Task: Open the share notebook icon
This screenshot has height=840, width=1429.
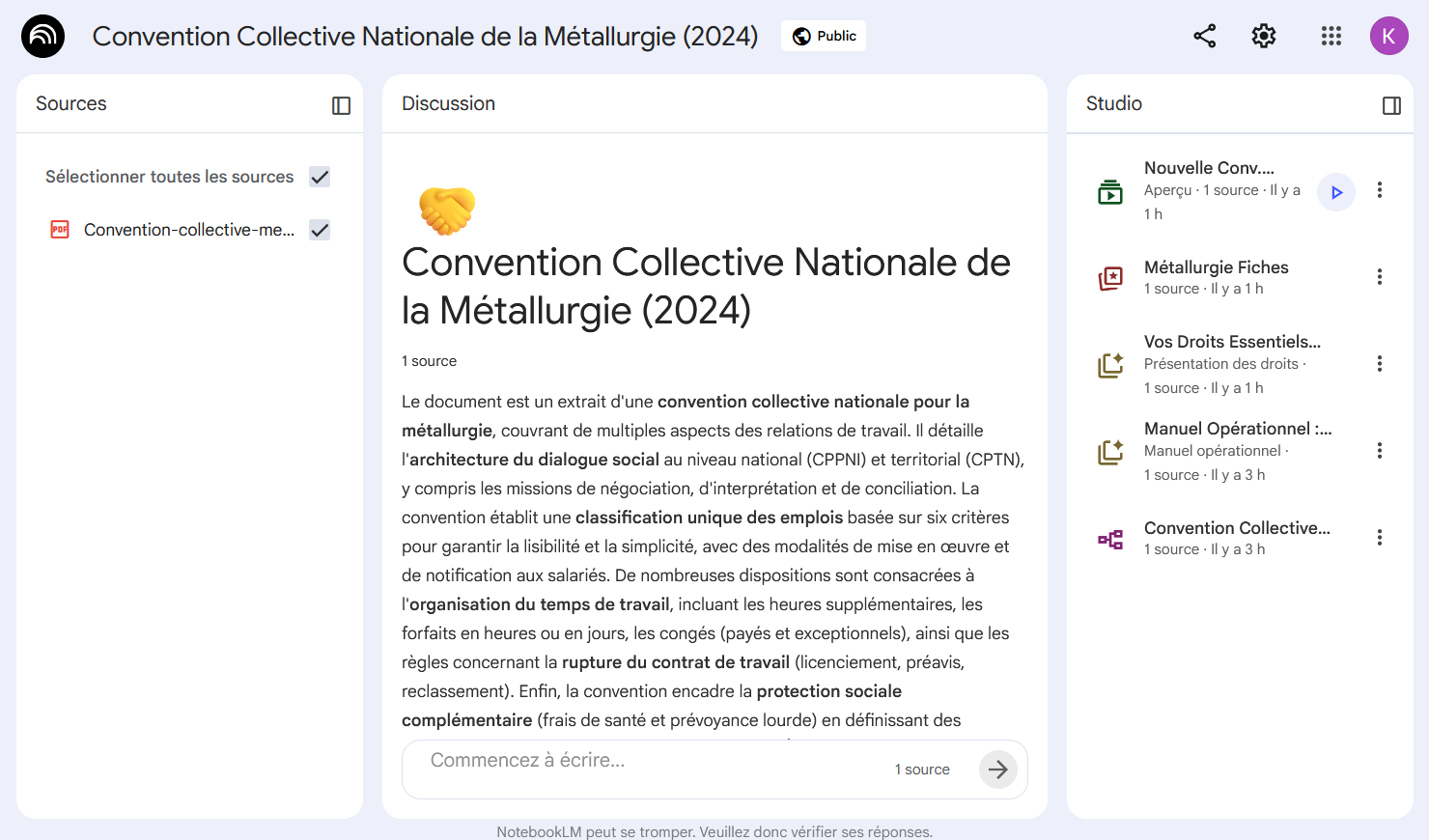Action: 1204,37
